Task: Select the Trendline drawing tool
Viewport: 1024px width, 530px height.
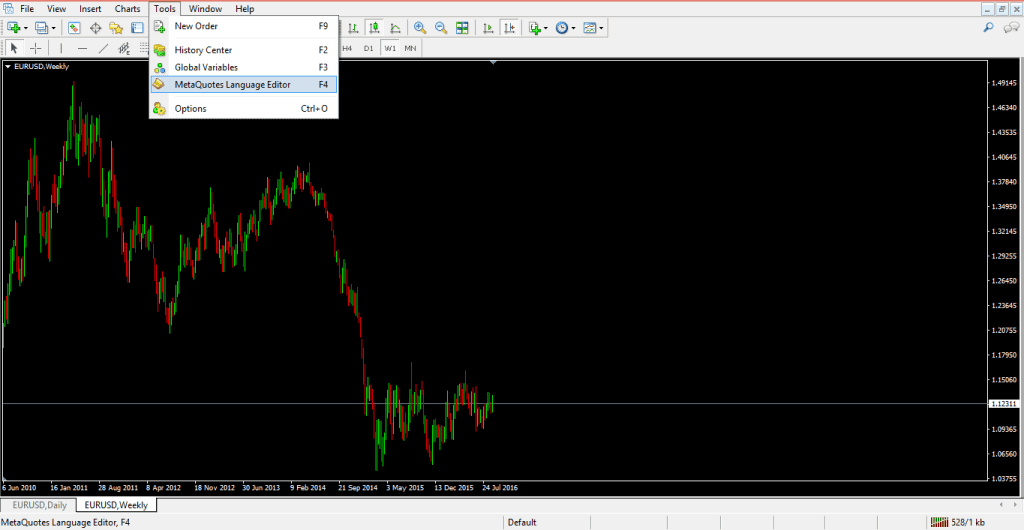Action: click(103, 48)
